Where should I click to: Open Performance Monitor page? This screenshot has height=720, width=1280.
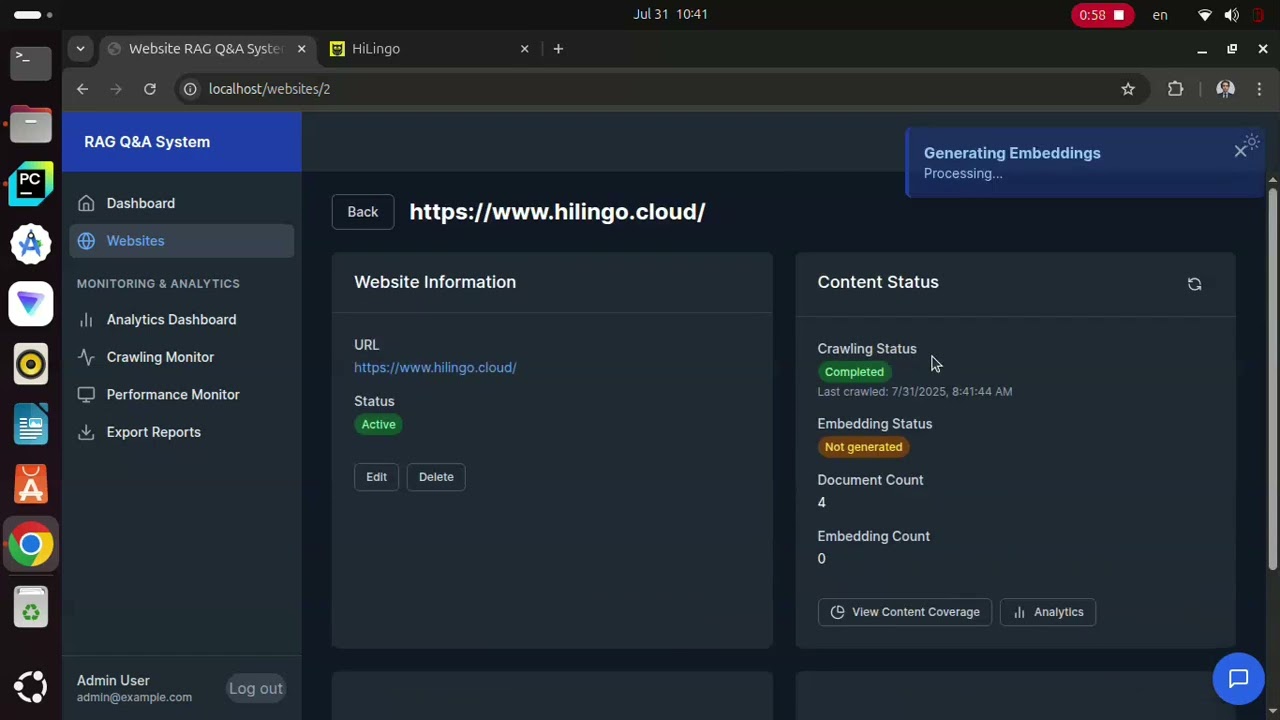[x=182, y=395]
